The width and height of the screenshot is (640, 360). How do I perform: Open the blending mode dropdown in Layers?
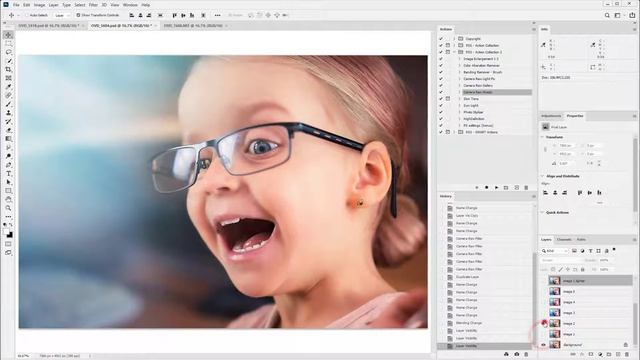[561, 260]
